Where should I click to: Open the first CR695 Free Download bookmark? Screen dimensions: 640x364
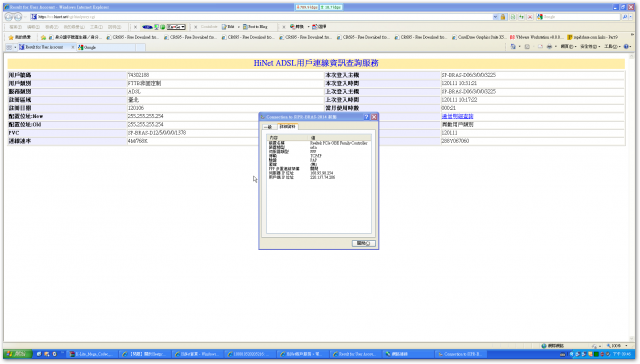[x=132, y=37]
